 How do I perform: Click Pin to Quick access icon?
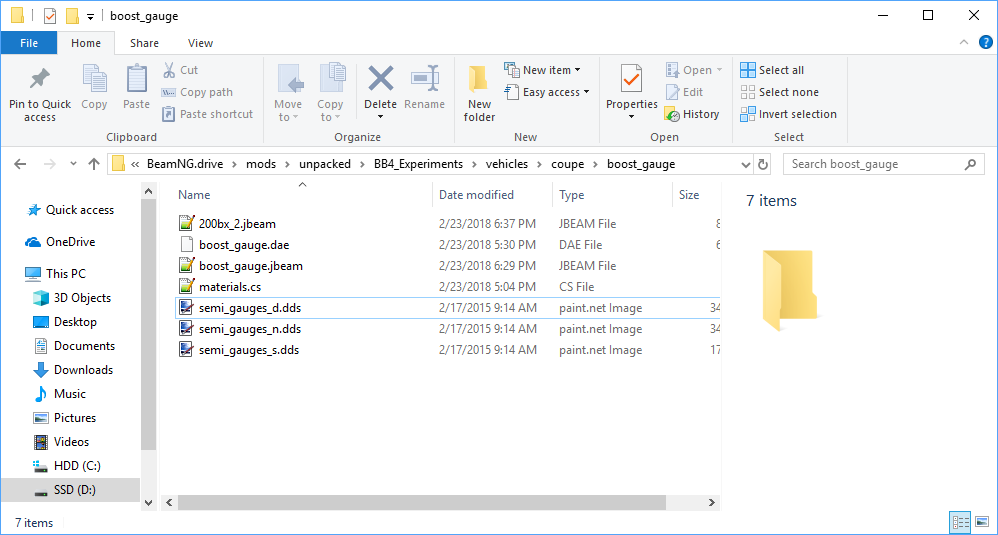(x=39, y=80)
